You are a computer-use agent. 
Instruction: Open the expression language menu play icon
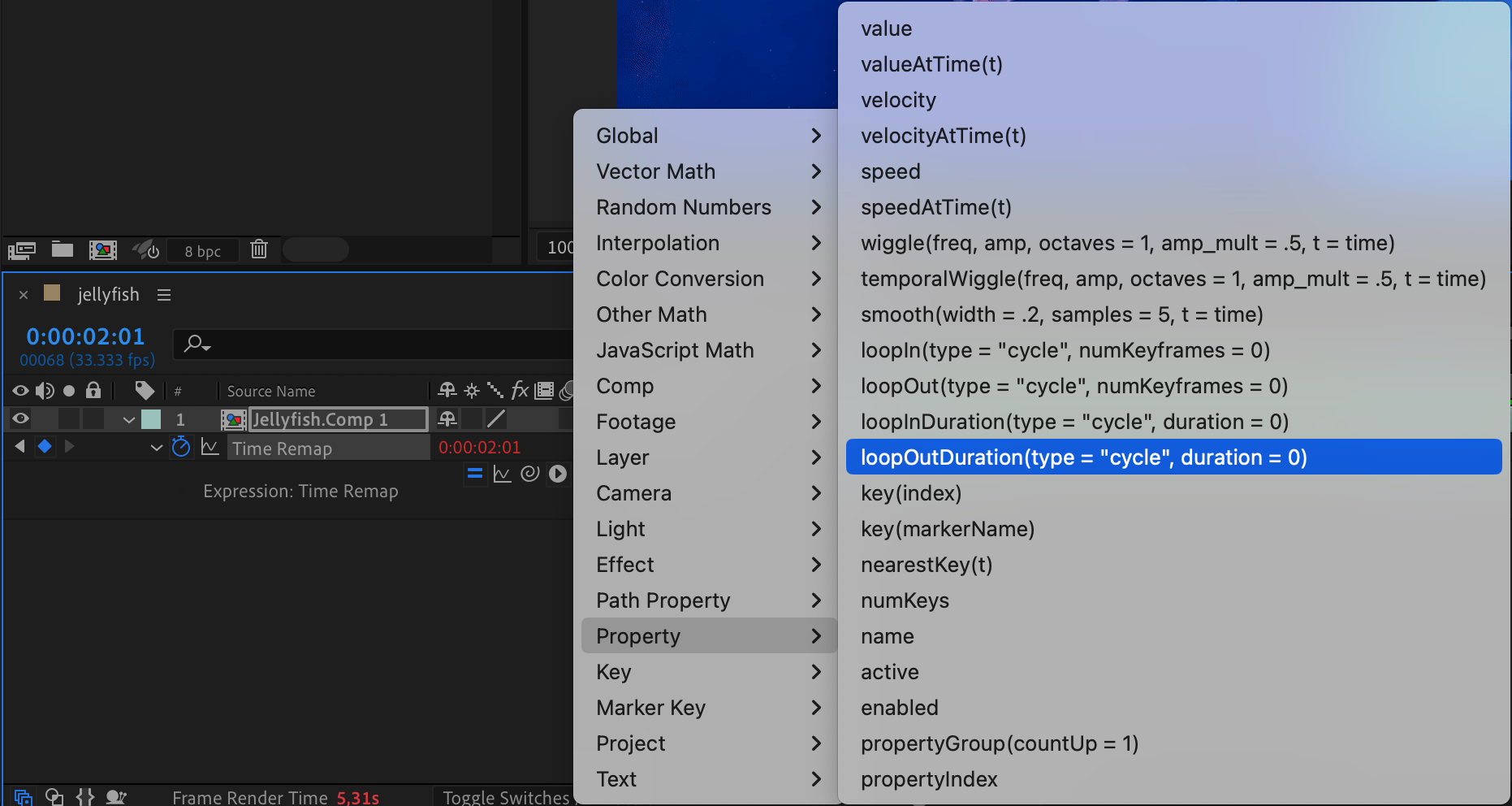point(557,474)
